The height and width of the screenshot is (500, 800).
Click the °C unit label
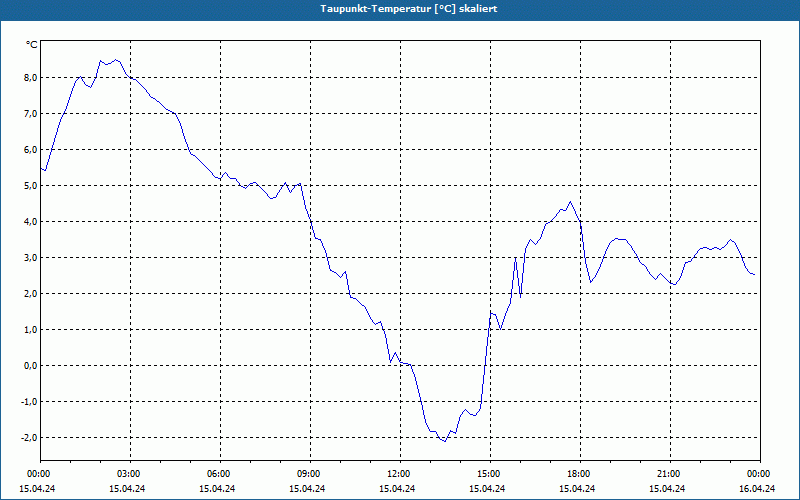[32, 45]
